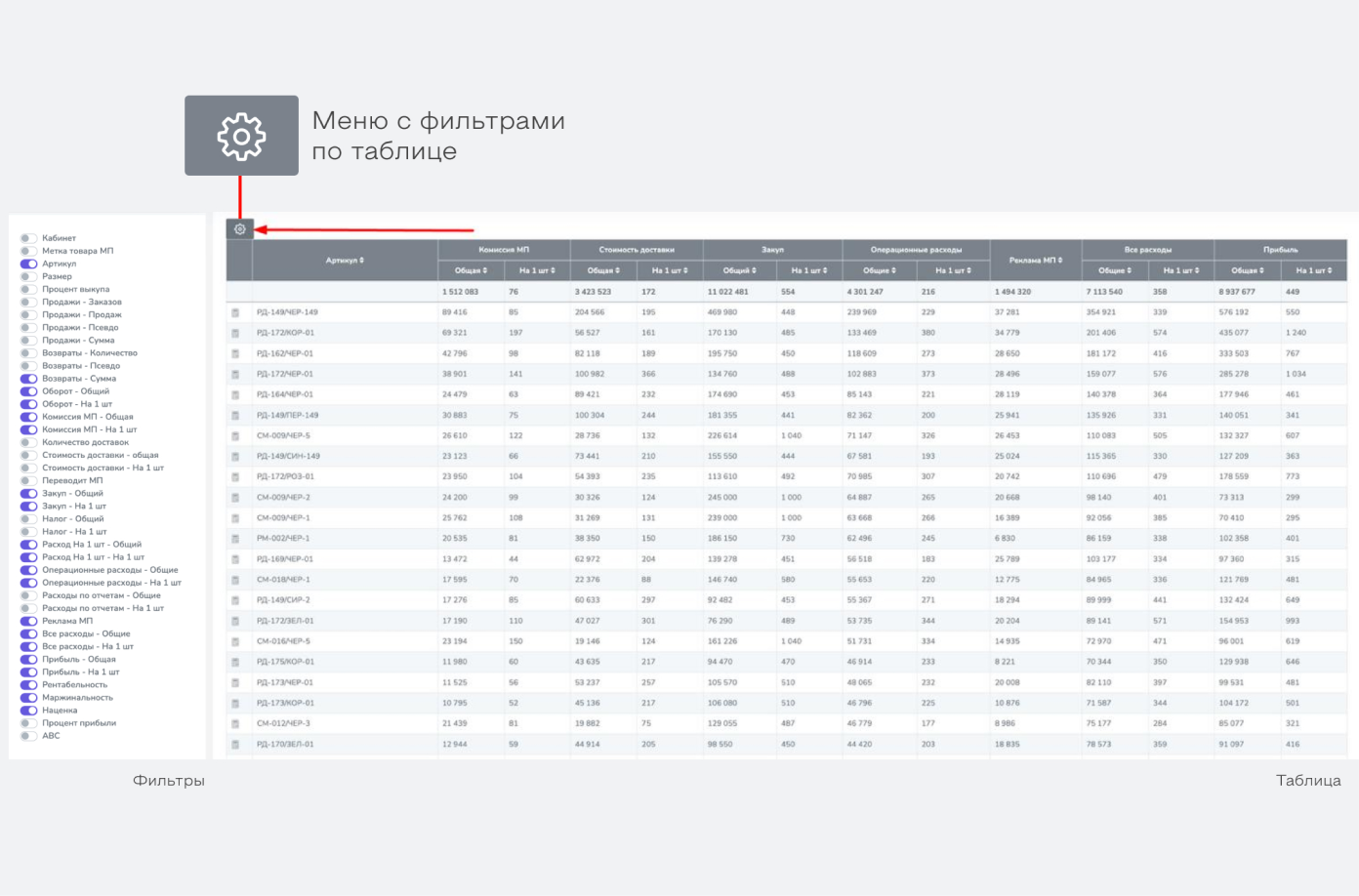Viewport: 1359px width, 896px height.
Task: Toggle off Рентабельность in filters
Action: click(x=28, y=685)
